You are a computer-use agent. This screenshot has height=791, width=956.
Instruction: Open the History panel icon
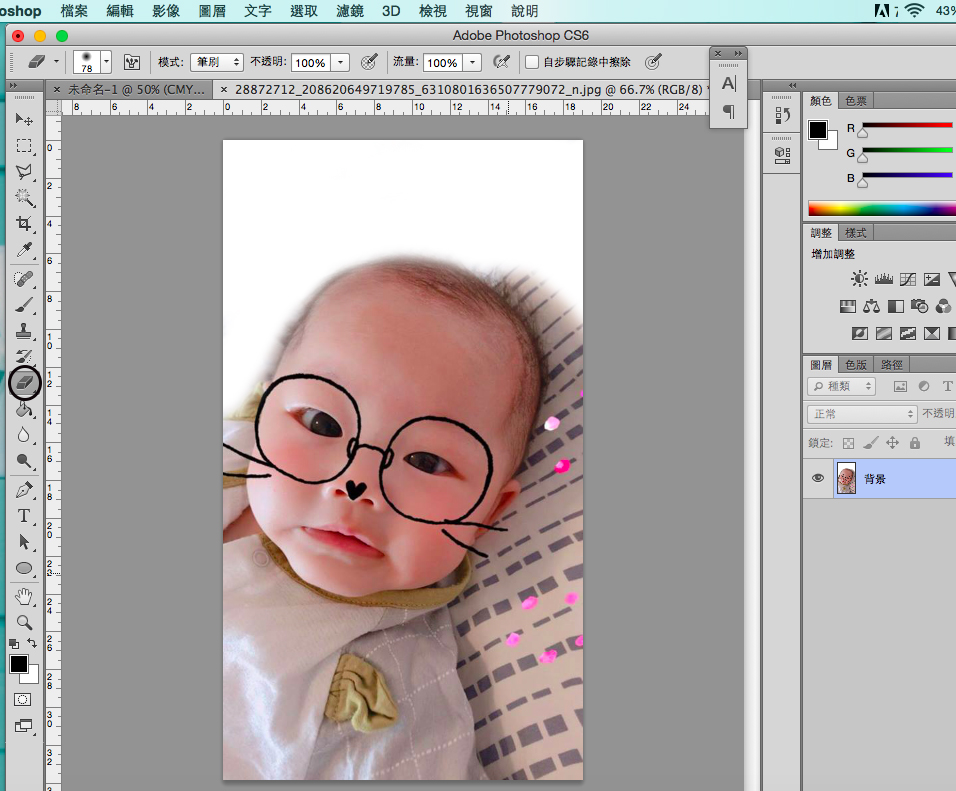tap(783, 116)
